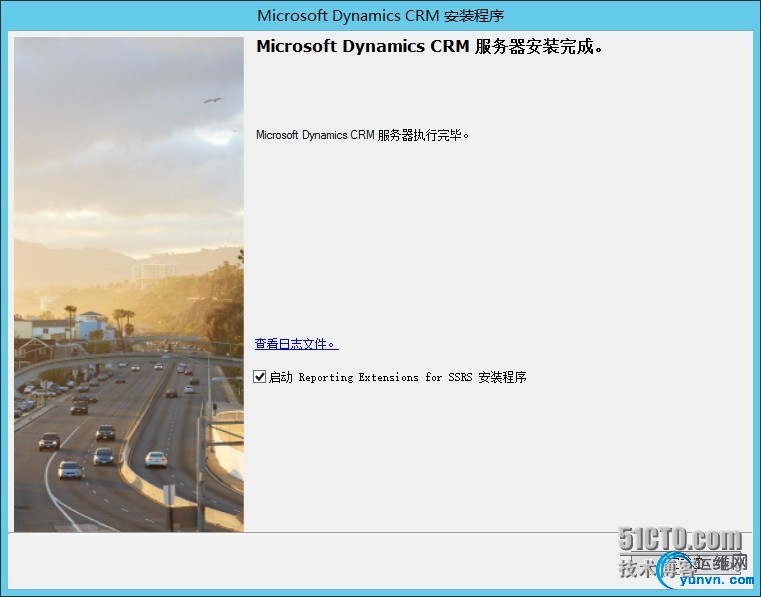761x597 pixels.
Task: Click the Microsoft Dynamics CRM 安装程序 title bar text
Action: click(x=380, y=16)
